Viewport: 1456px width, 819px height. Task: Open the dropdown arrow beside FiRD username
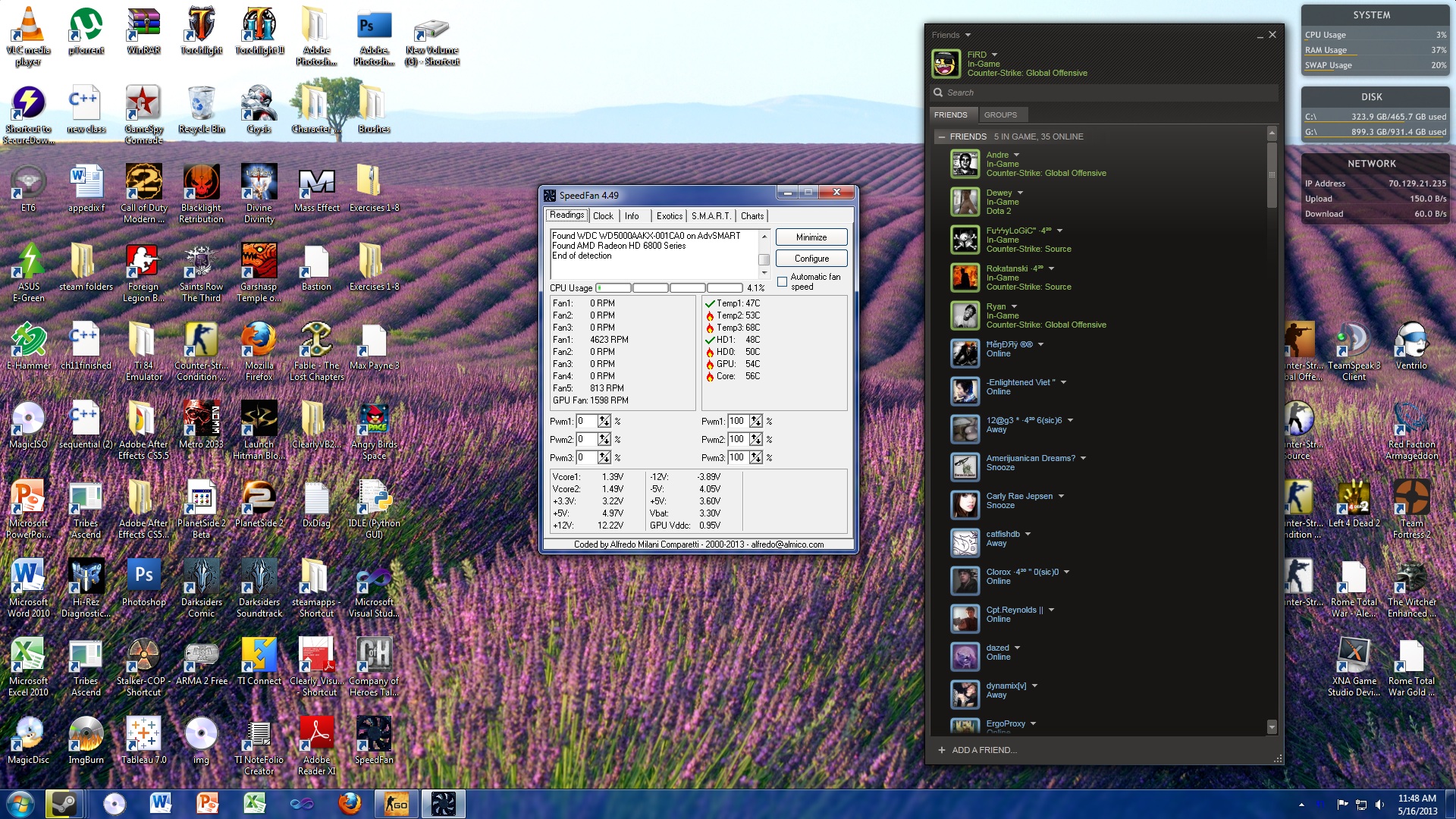click(x=994, y=55)
